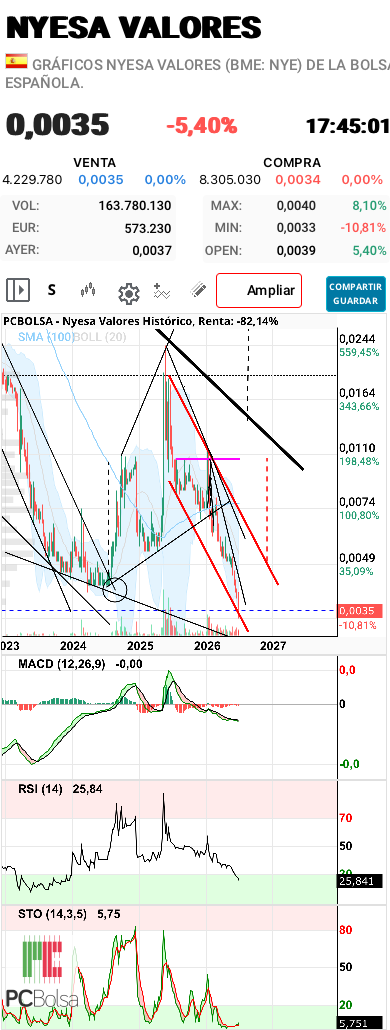Toggle the side panel icon
The height and width of the screenshot is (1030, 390).
pyautogui.click(x=18, y=290)
